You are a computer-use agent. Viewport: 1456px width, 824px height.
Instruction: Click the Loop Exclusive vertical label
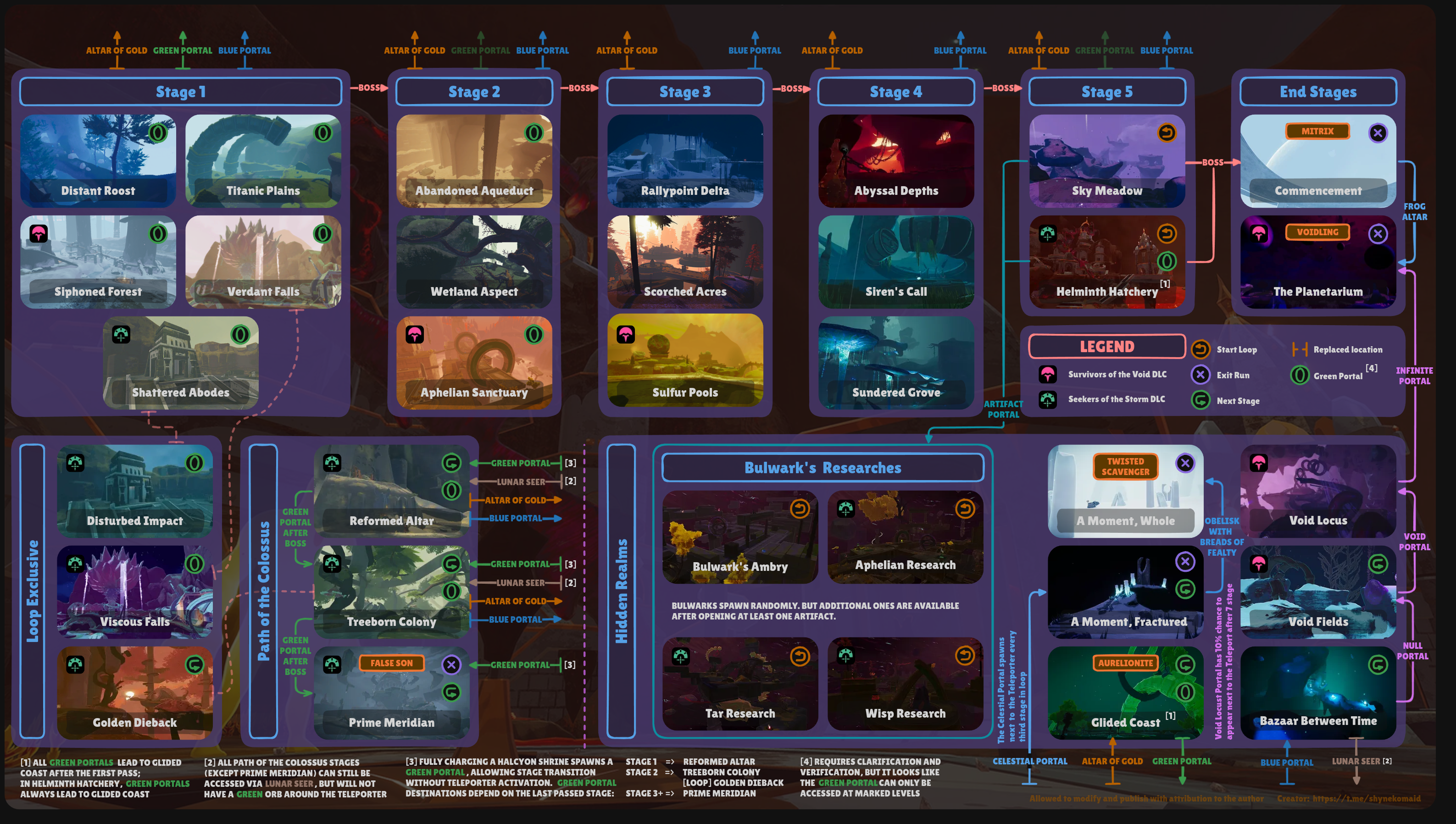pyautogui.click(x=32, y=592)
